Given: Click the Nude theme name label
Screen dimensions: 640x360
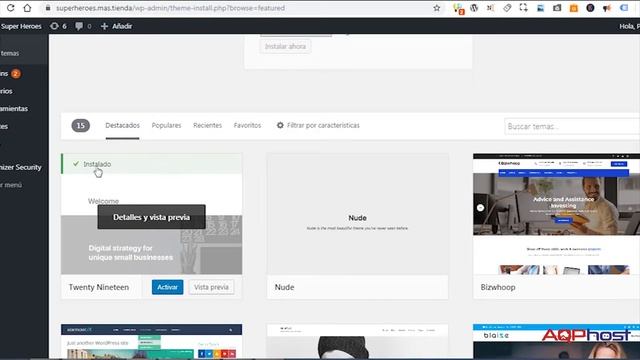Looking at the screenshot, I should click(x=284, y=287).
